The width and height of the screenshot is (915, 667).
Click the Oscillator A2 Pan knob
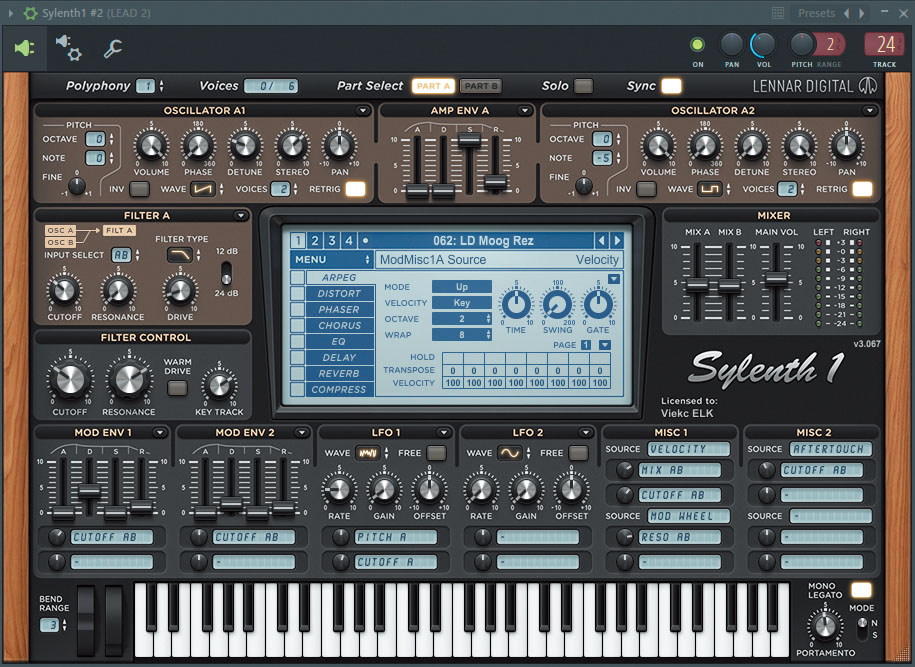click(846, 145)
